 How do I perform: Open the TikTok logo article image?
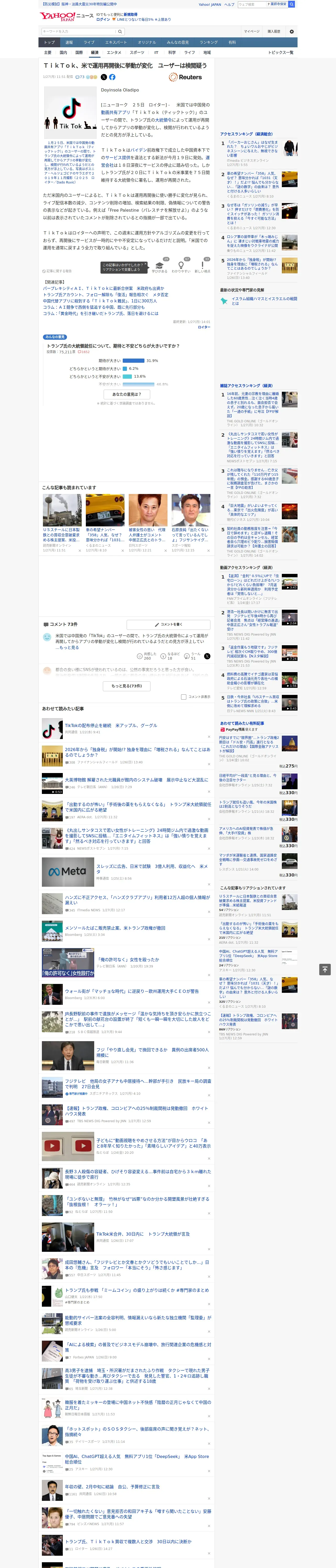point(70,112)
